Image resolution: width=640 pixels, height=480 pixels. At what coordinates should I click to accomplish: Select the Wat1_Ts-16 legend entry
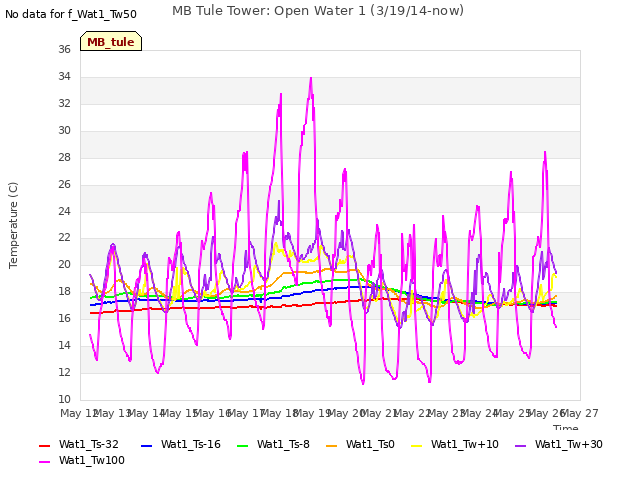(x=181, y=444)
